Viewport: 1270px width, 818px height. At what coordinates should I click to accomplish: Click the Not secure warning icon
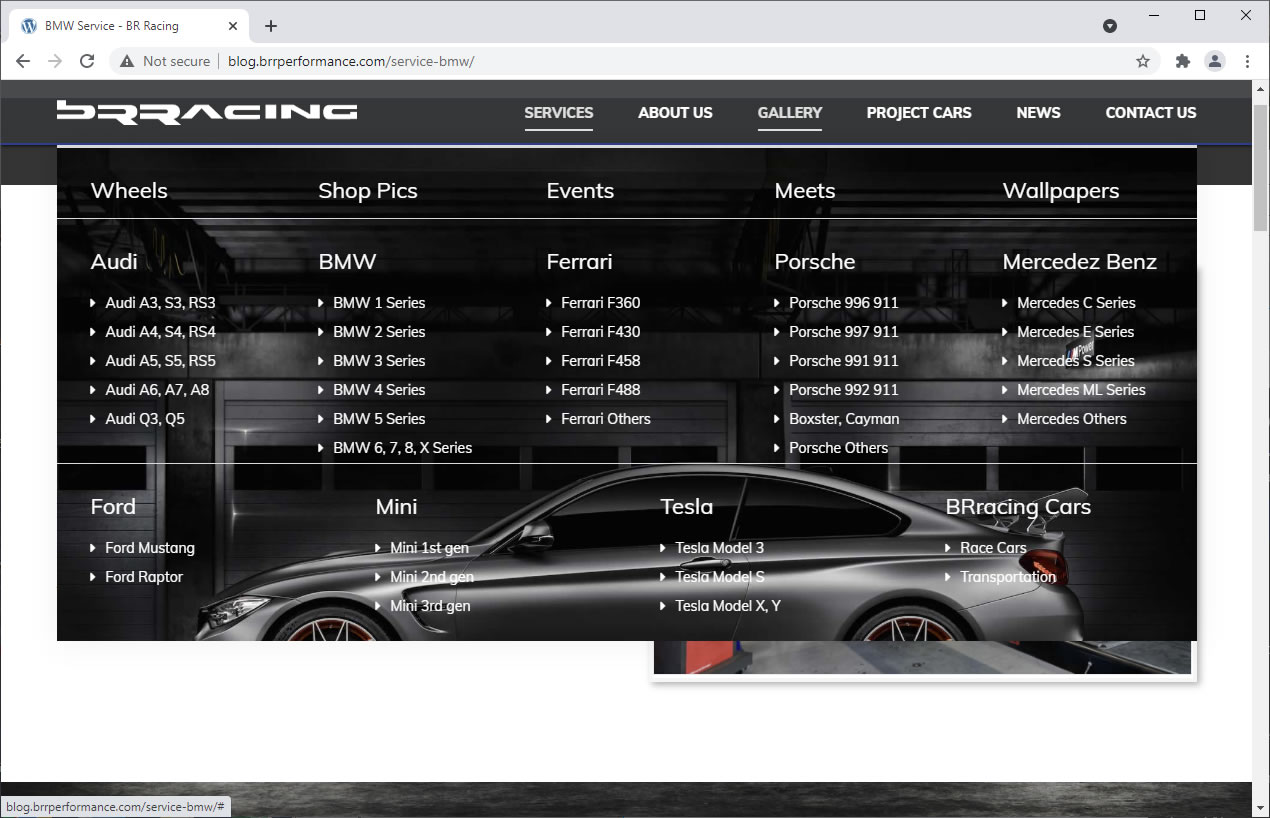tap(127, 61)
